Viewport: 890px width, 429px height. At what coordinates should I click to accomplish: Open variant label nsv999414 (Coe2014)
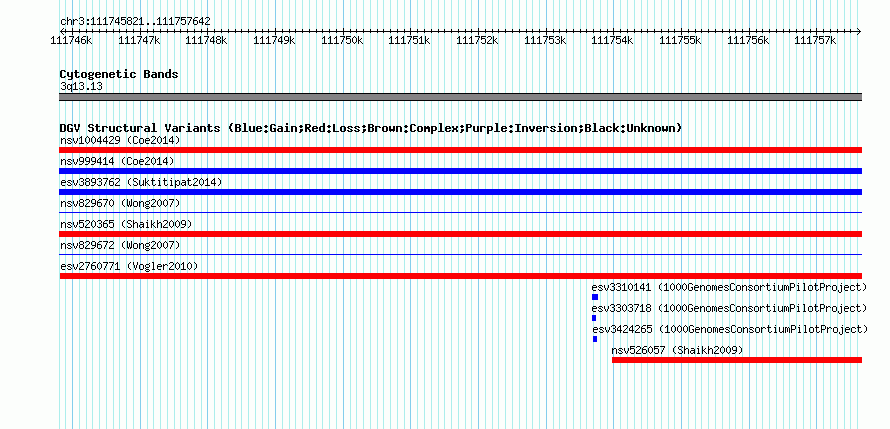click(117, 162)
